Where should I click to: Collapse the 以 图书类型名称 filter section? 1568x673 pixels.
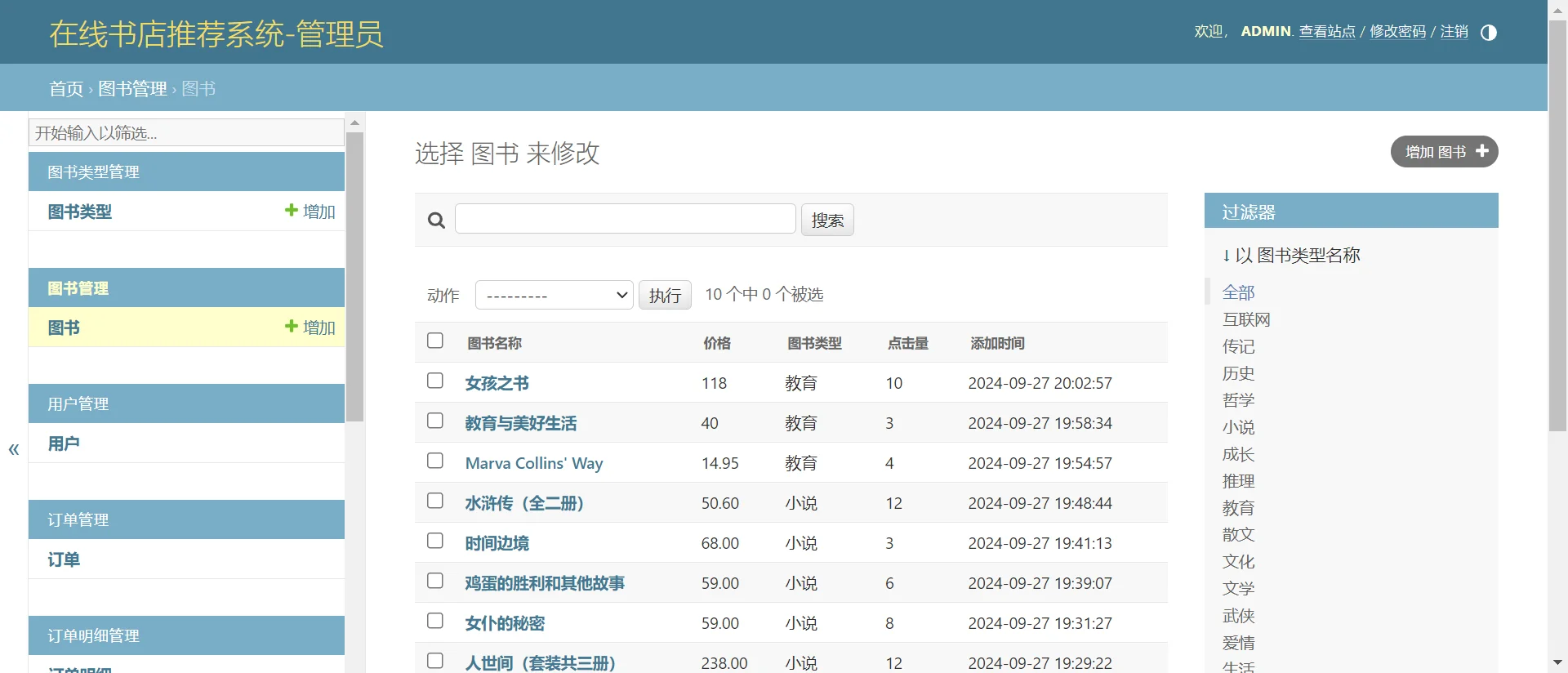[x=1291, y=256]
